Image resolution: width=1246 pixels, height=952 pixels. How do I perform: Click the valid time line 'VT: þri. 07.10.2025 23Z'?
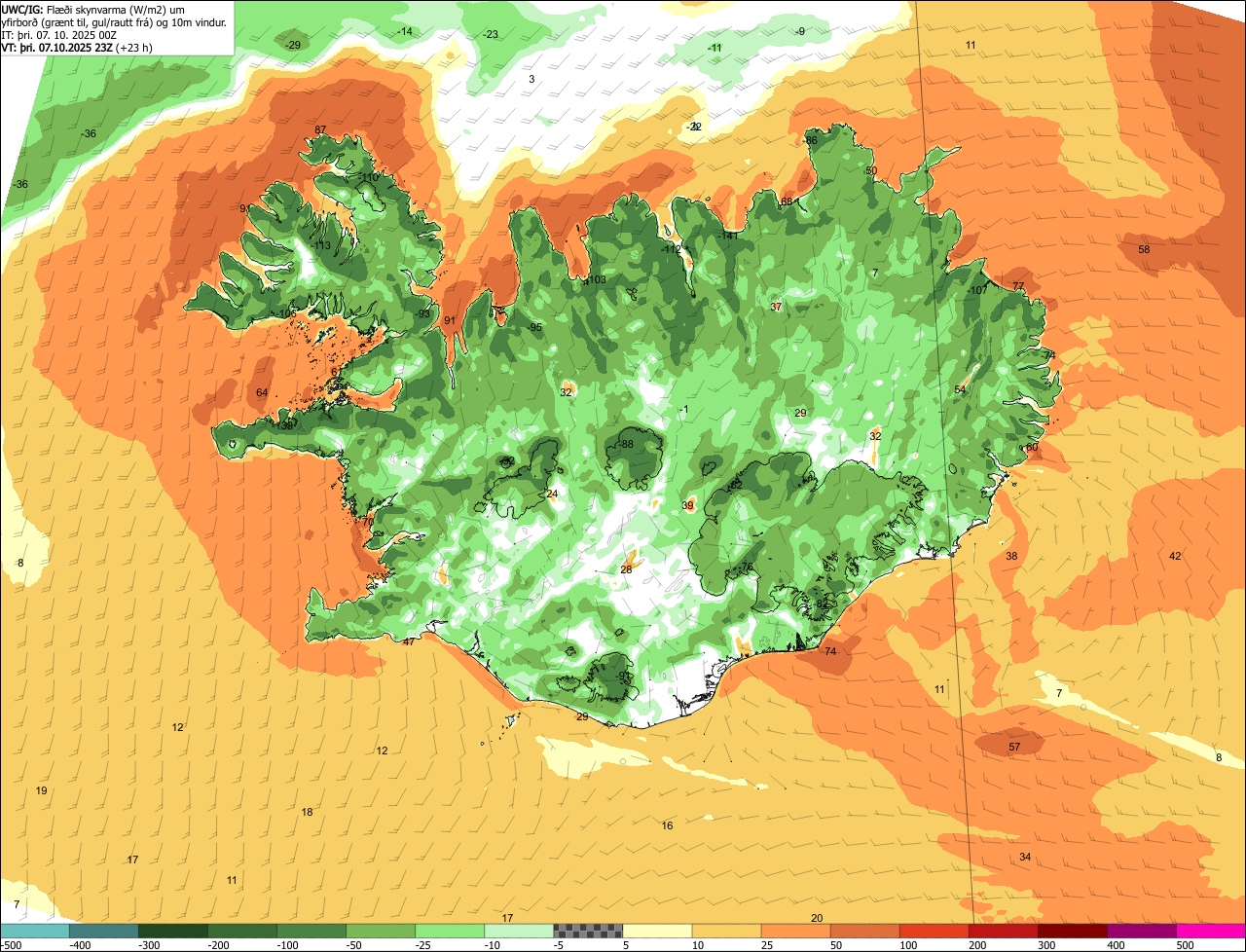tap(57, 47)
